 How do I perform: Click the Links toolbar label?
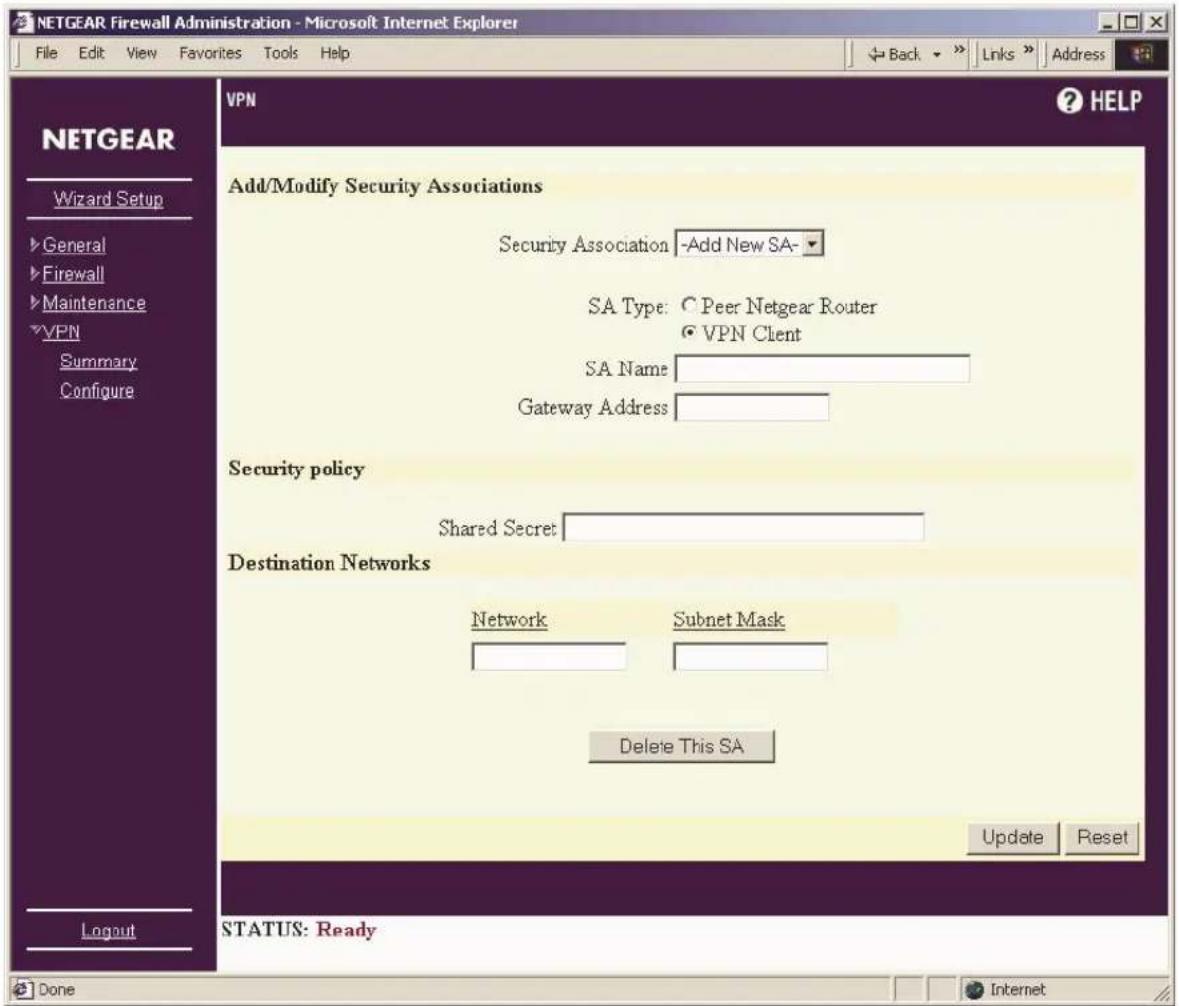tap(998, 54)
